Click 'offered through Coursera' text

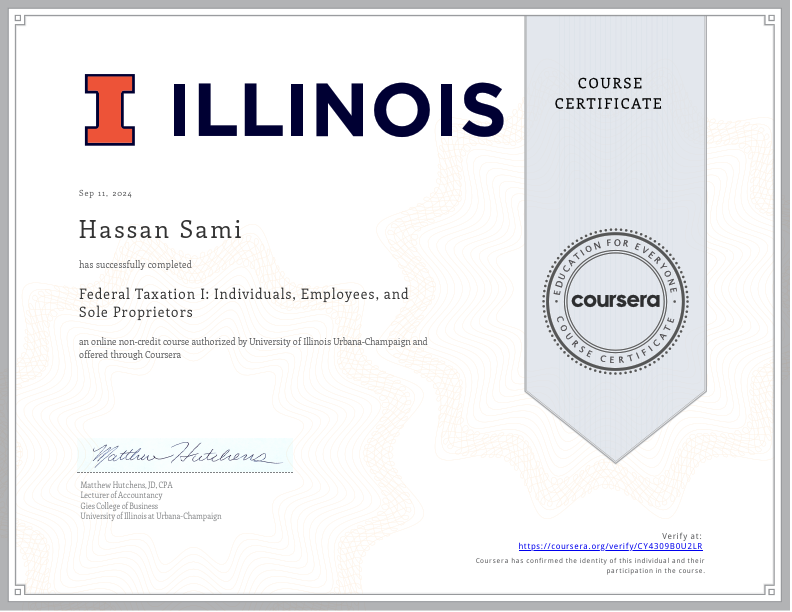(130, 355)
